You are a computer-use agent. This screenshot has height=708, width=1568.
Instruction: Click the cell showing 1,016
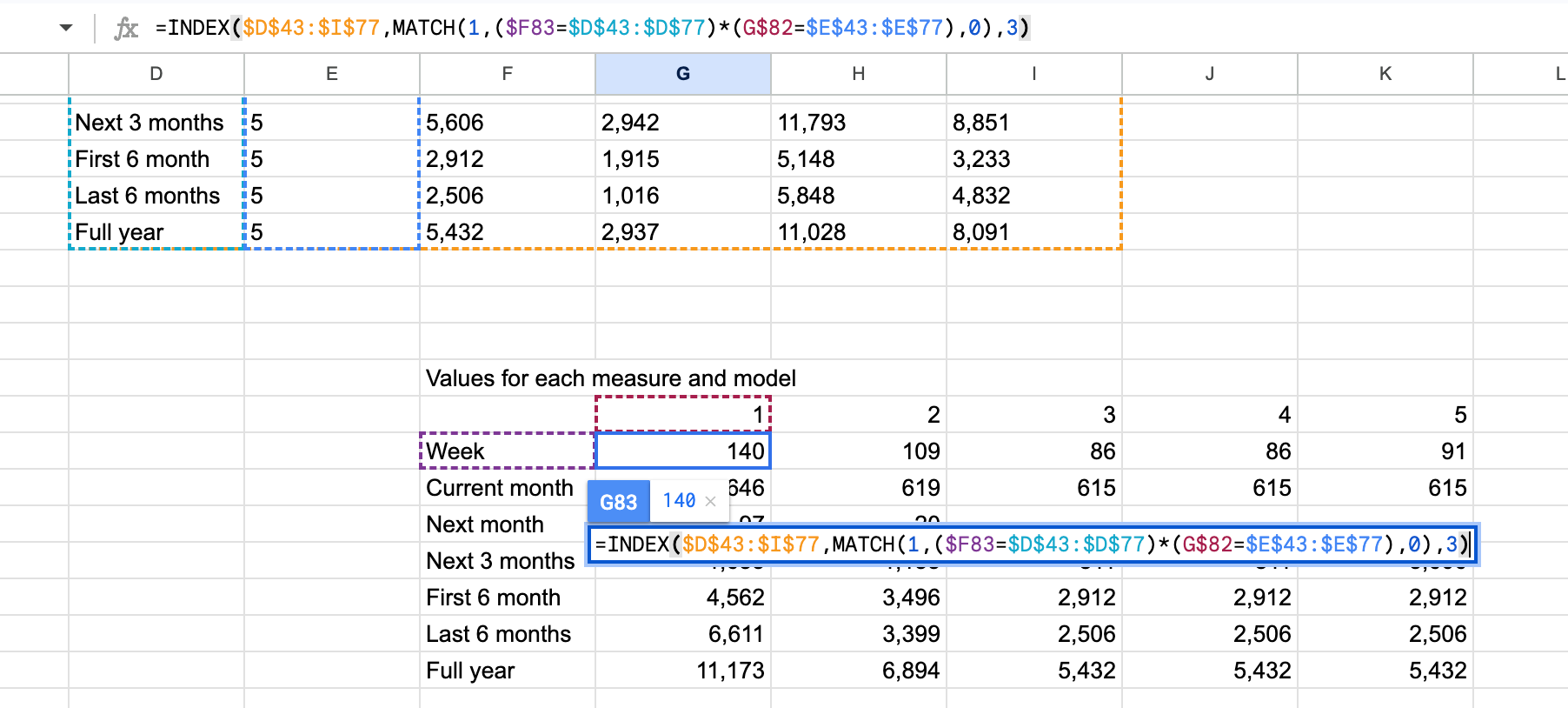(682, 196)
